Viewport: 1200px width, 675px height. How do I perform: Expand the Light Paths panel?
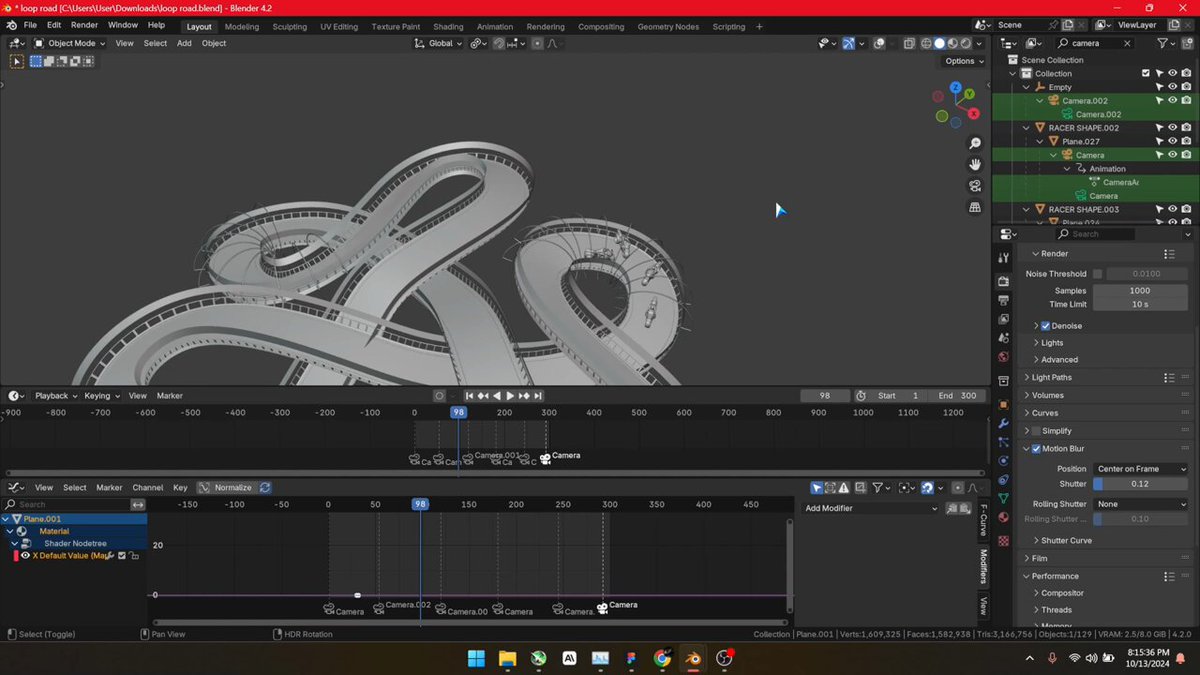(x=1050, y=378)
